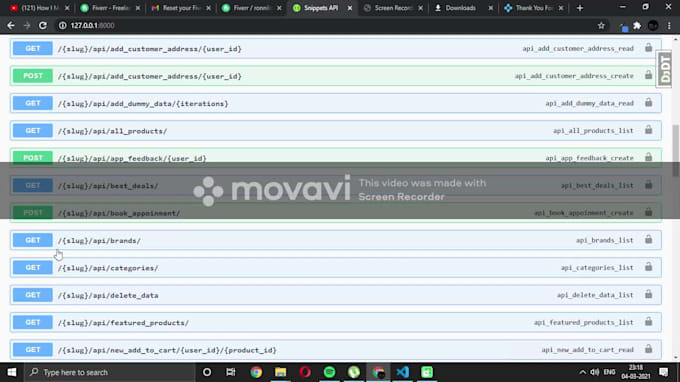This screenshot has height=382, width=680.
Task: Expand the GET /{slug}/api/categories/ endpoint
Action: 336,268
